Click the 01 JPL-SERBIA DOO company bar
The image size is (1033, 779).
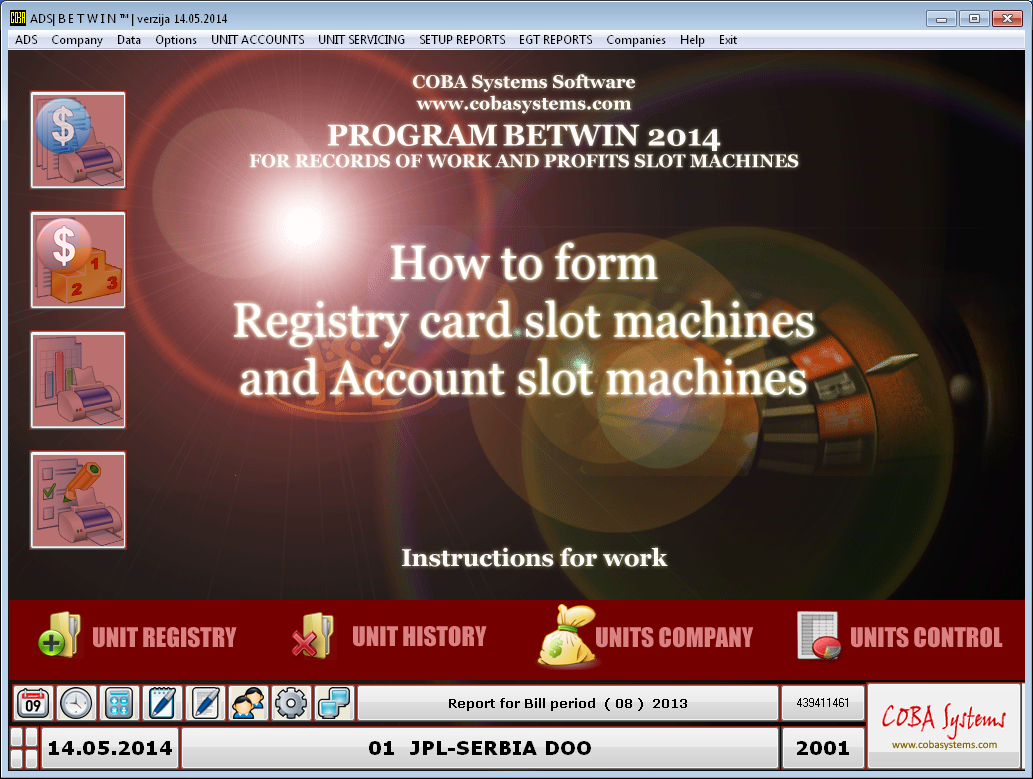tap(480, 748)
